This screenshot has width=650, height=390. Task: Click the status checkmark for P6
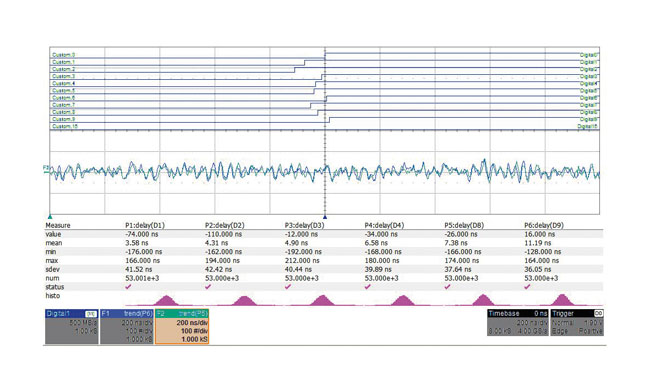pyautogui.click(x=527, y=287)
